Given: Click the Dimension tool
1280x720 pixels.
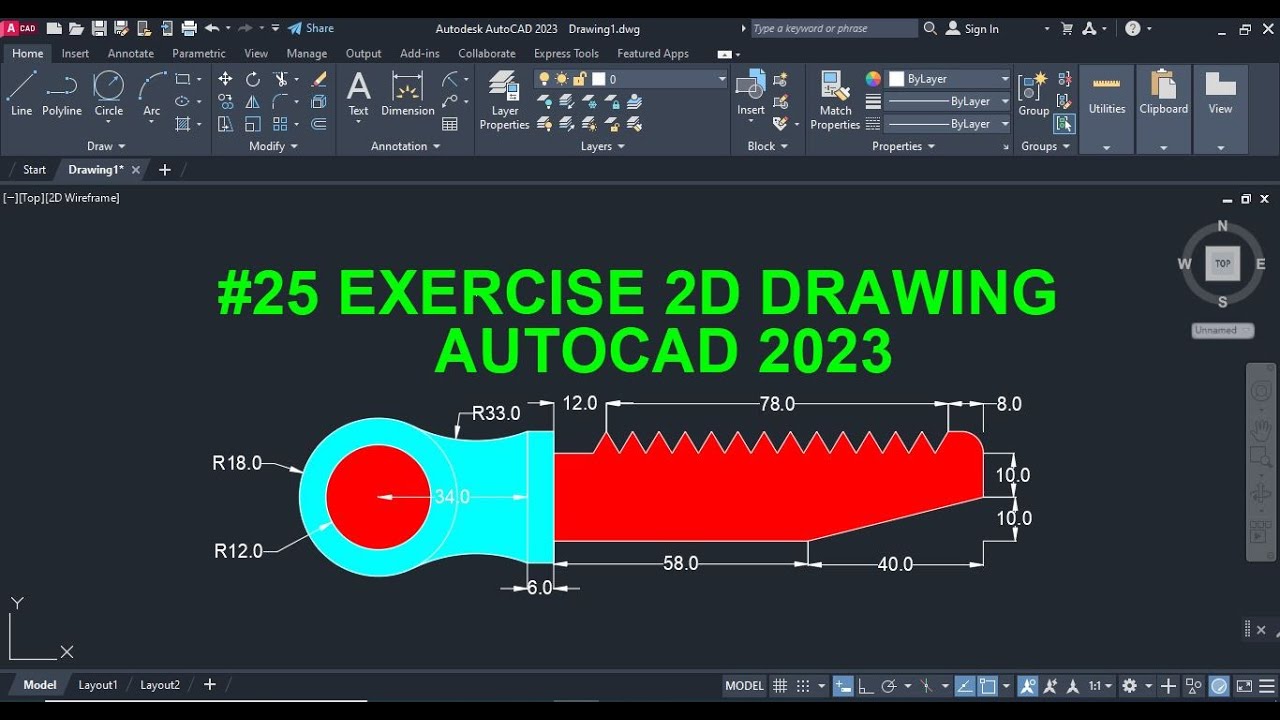Looking at the screenshot, I should click(x=407, y=94).
